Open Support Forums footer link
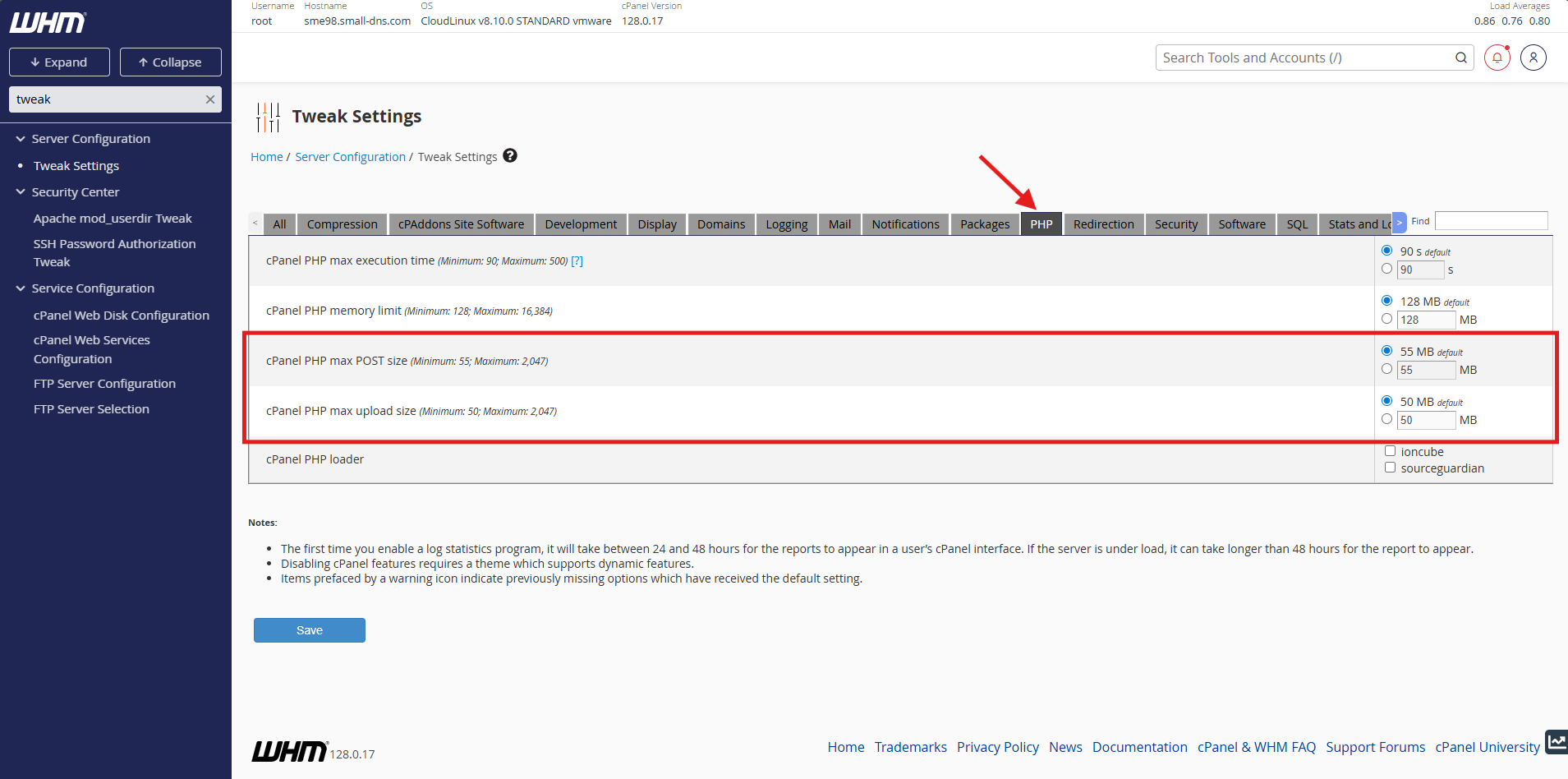This screenshot has height=779, width=1568. point(1375,747)
